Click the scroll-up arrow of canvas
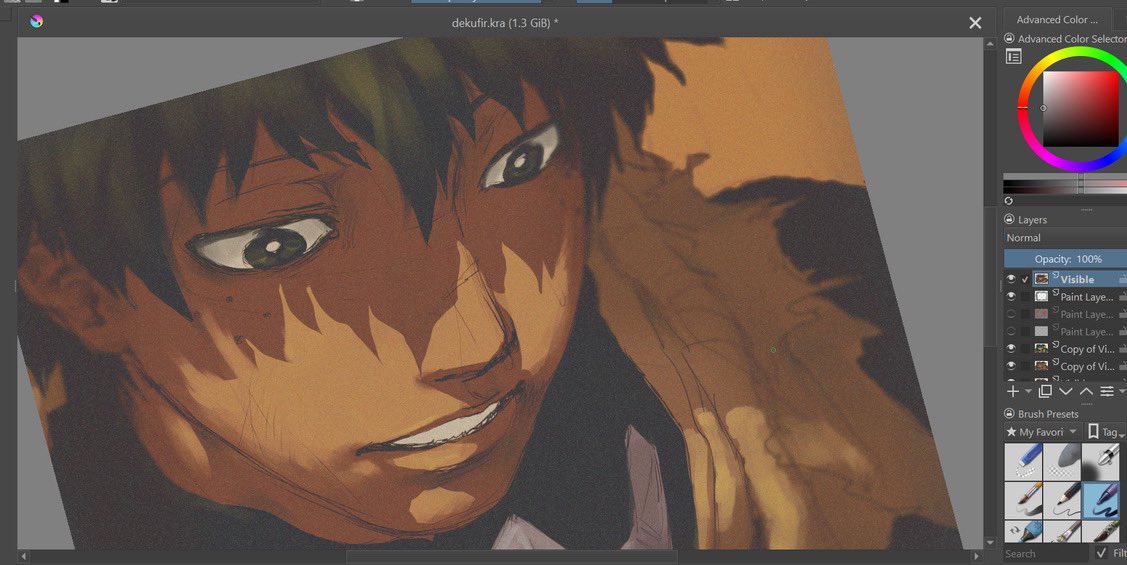This screenshot has height=565, width=1127. pos(990,44)
